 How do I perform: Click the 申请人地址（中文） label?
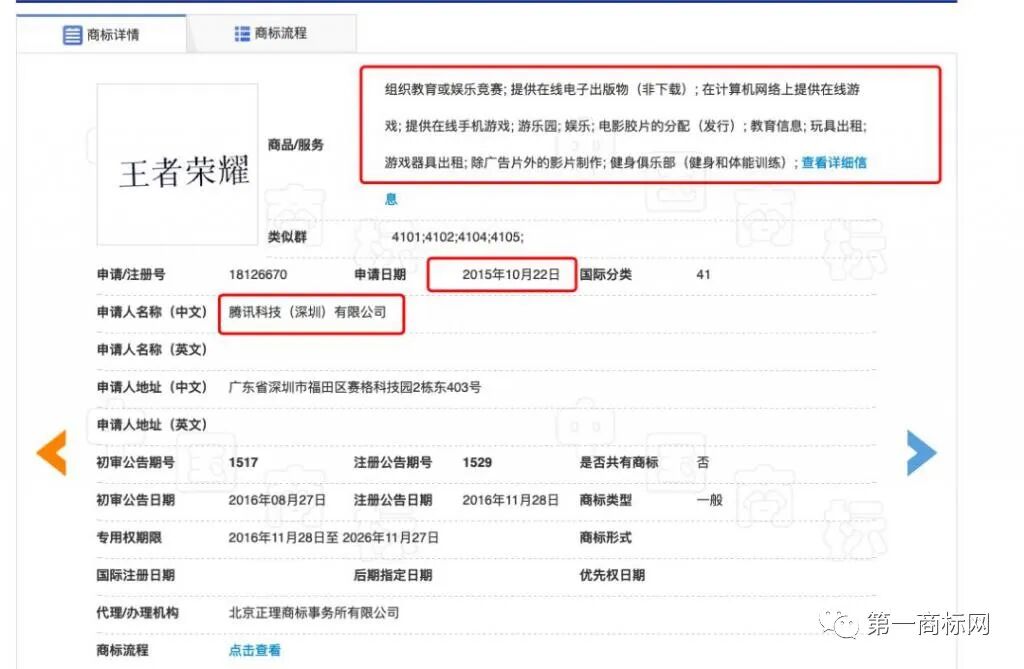[x=152, y=387]
